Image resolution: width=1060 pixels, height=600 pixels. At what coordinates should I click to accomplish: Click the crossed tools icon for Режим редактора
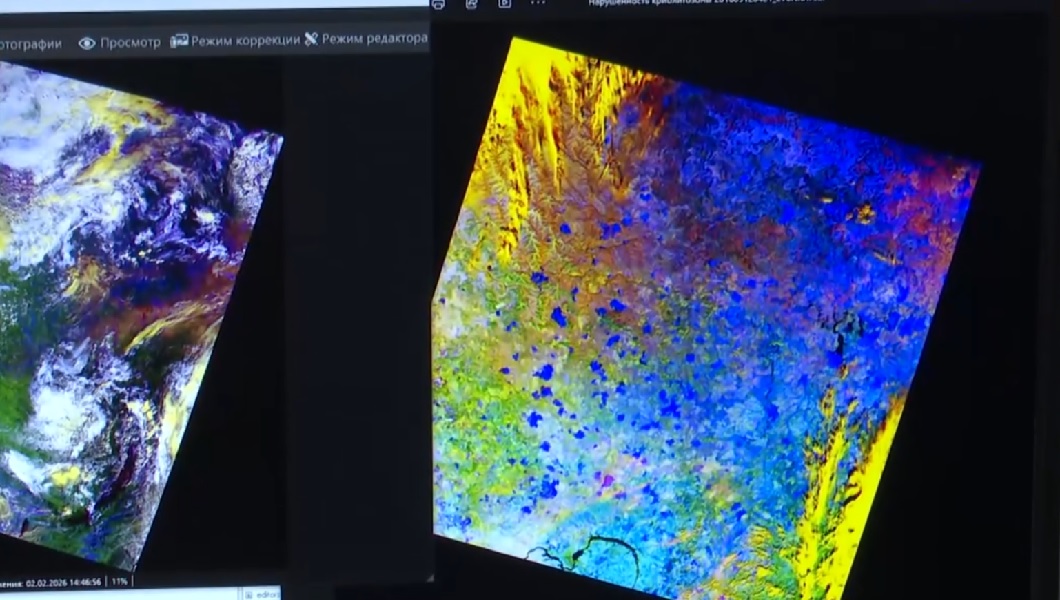coord(311,39)
